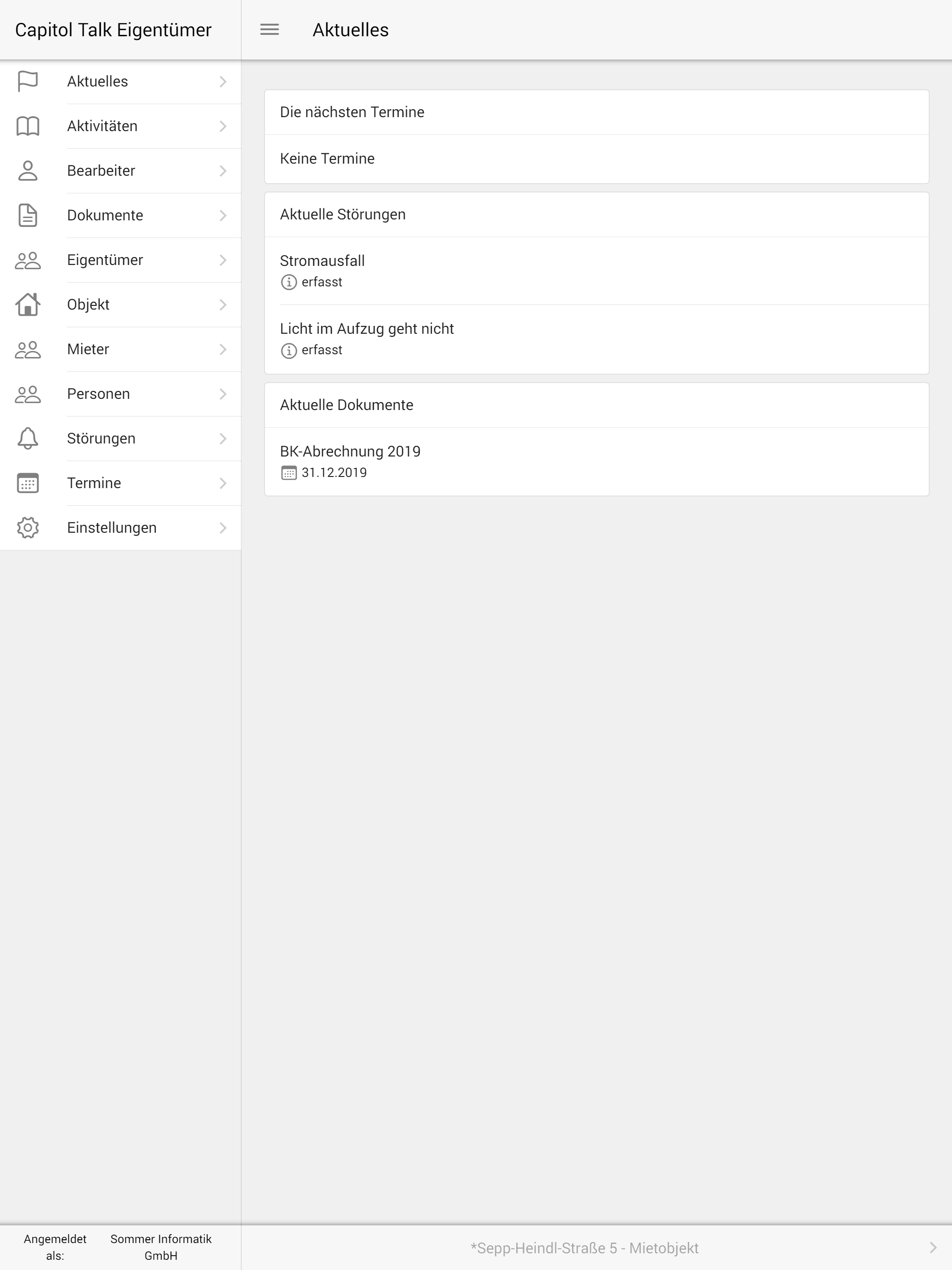Open Störungen via the bell icon
The width and height of the screenshot is (952, 1270).
pos(27,439)
